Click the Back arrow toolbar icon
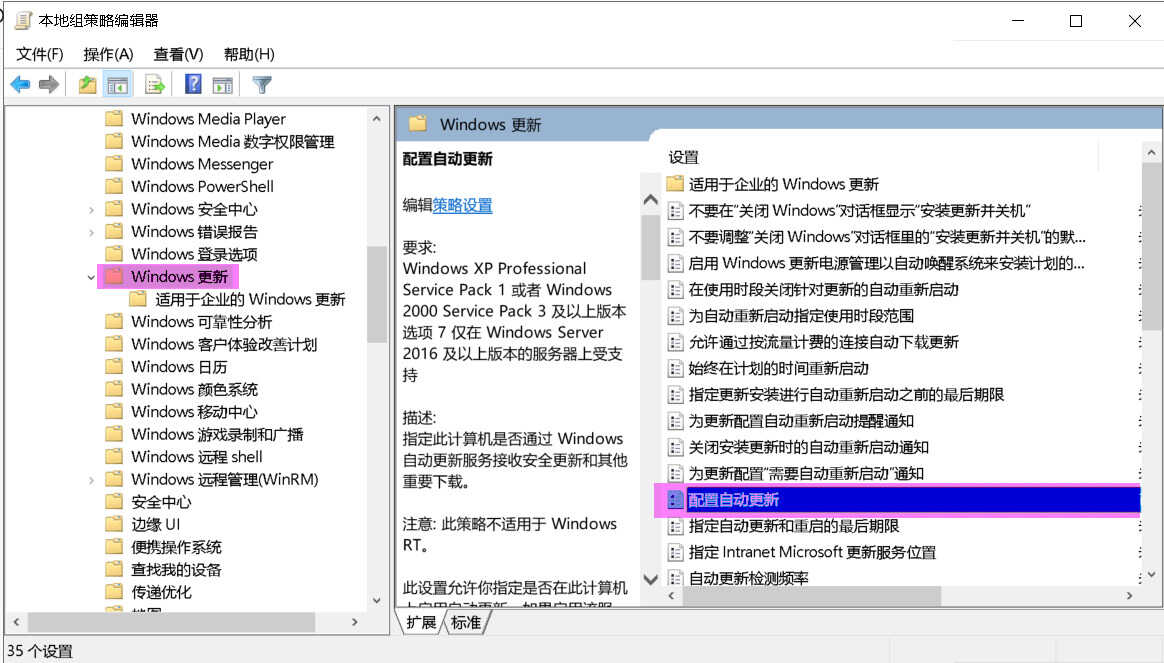 [x=20, y=85]
